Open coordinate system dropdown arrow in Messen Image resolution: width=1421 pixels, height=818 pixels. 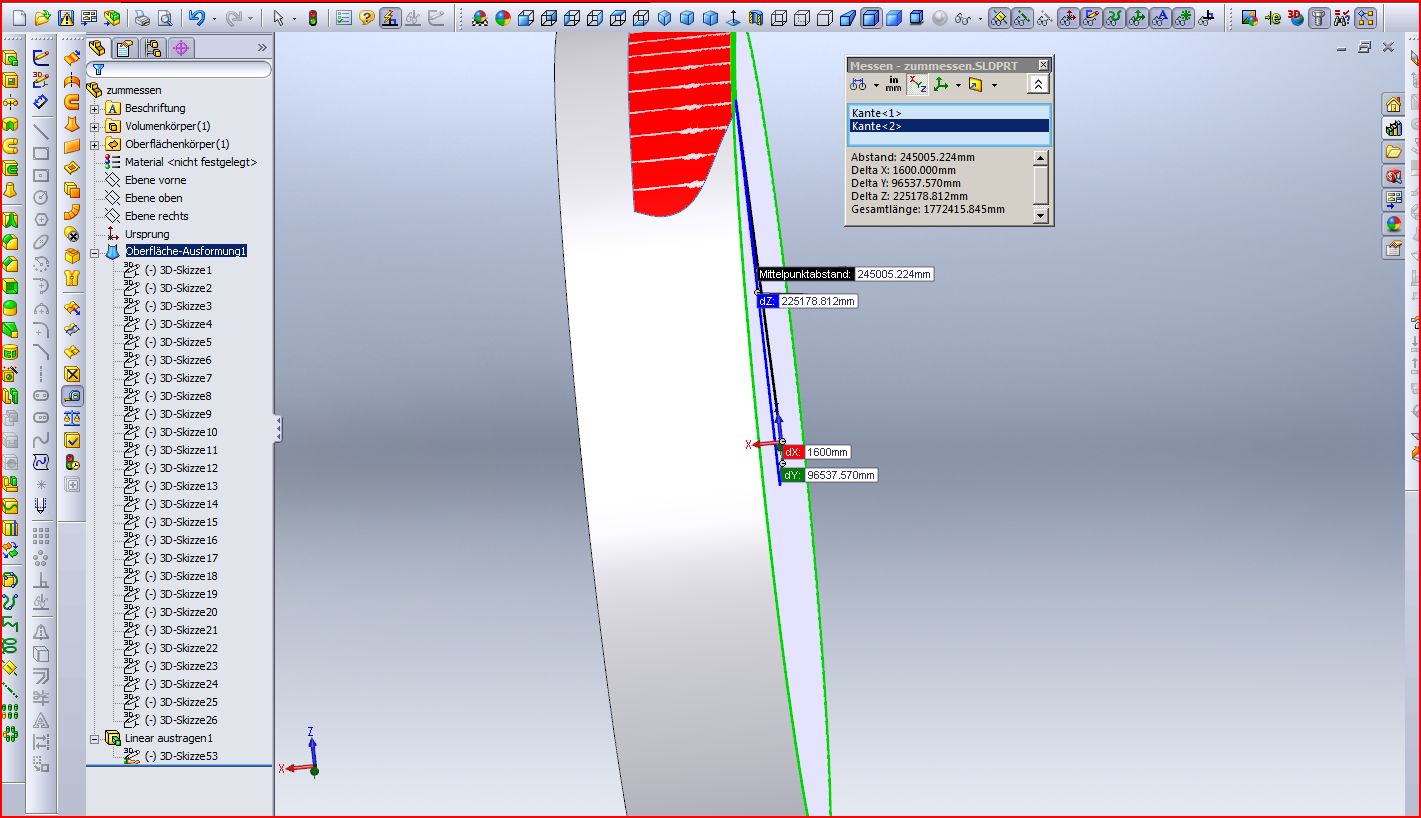958,85
